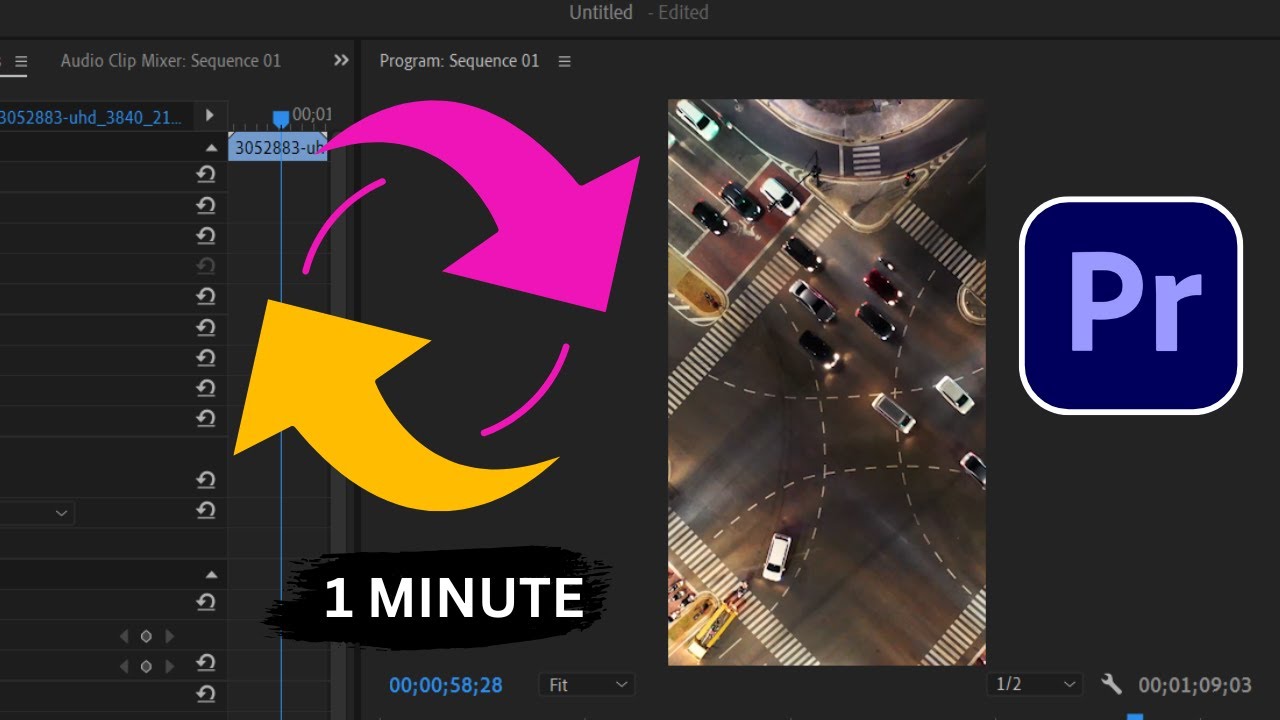Switch to Audio Clip Mixer: Sequence 01 tab
Screen dimensions: 1280x720
click(171, 61)
